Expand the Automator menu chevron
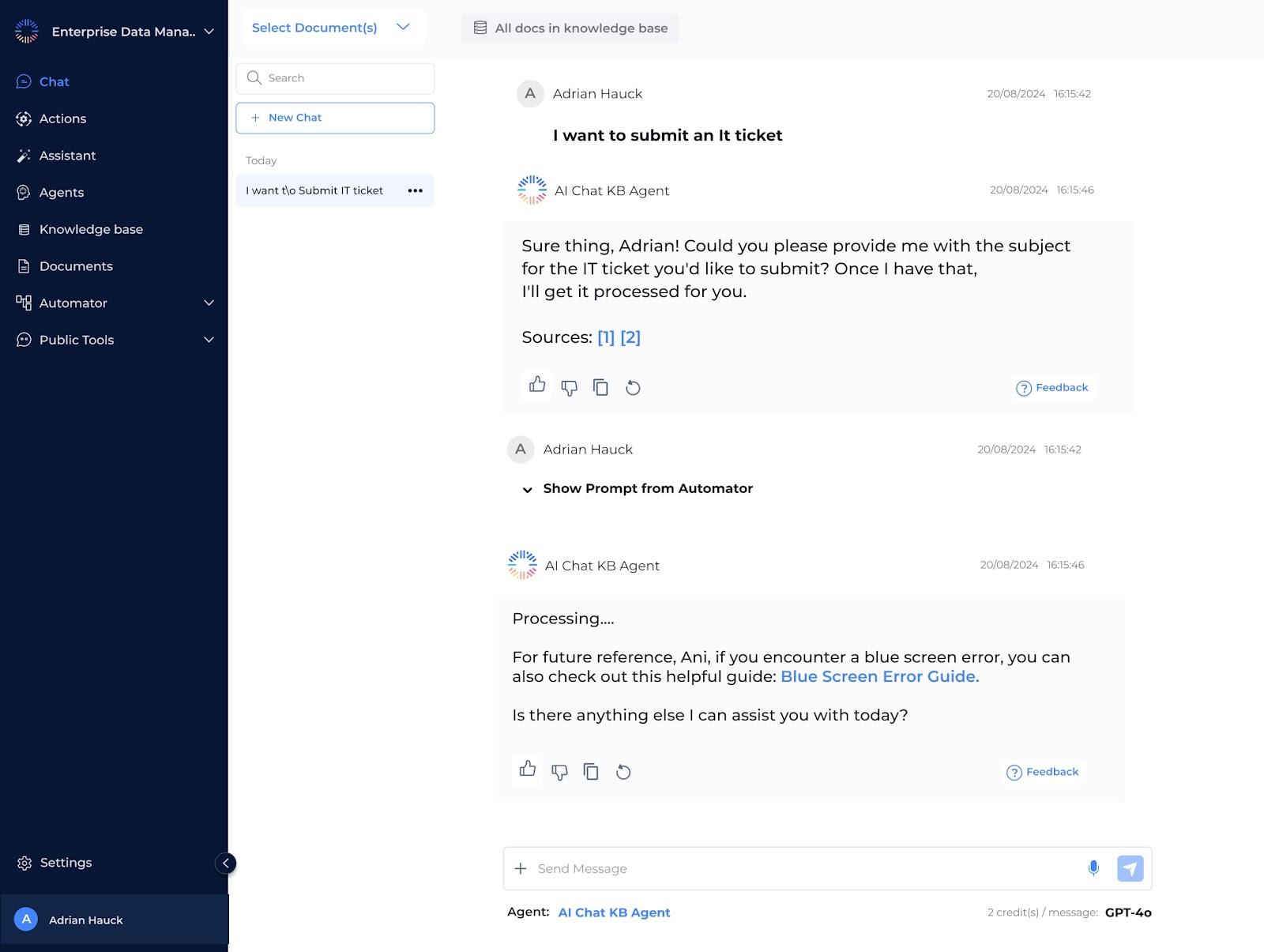The height and width of the screenshot is (952, 1264). click(209, 303)
